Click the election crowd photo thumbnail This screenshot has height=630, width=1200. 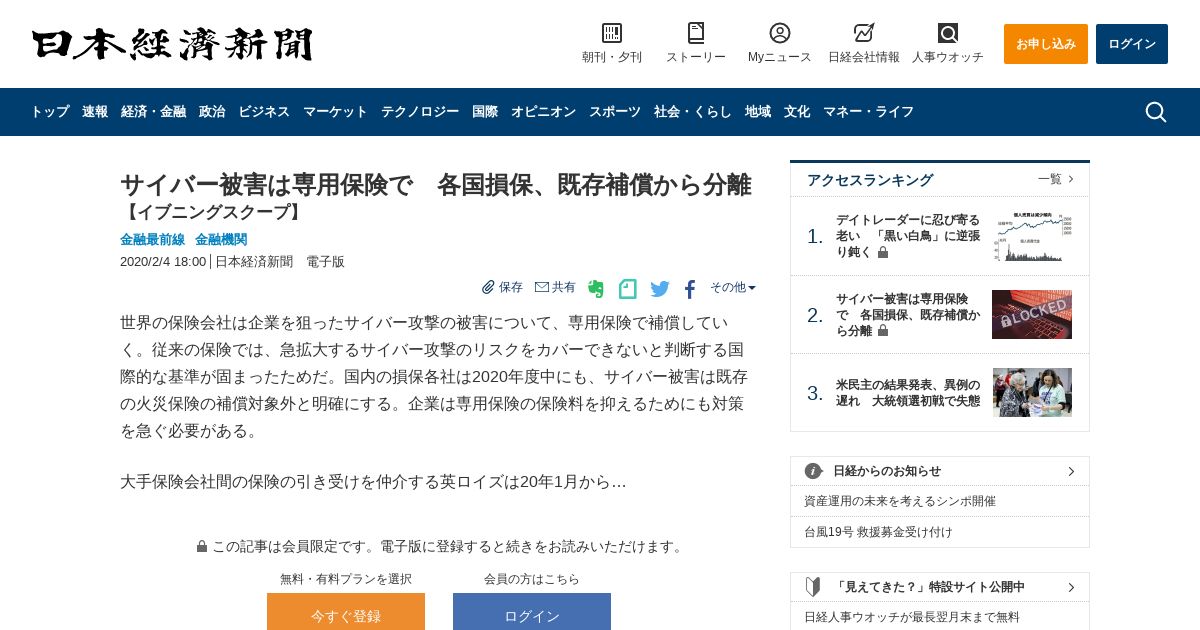pyautogui.click(x=1032, y=392)
